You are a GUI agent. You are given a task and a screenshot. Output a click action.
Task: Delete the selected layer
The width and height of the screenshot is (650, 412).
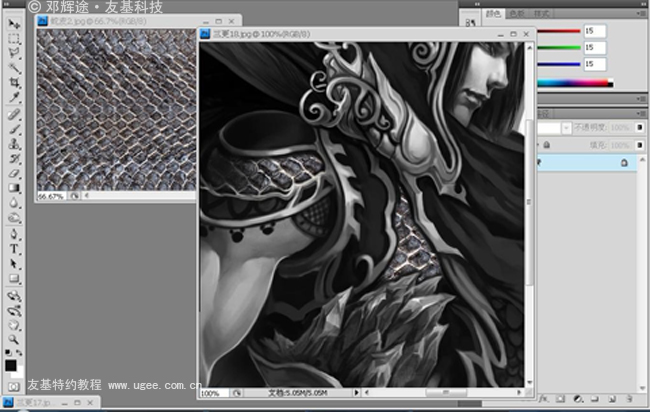(x=629, y=399)
